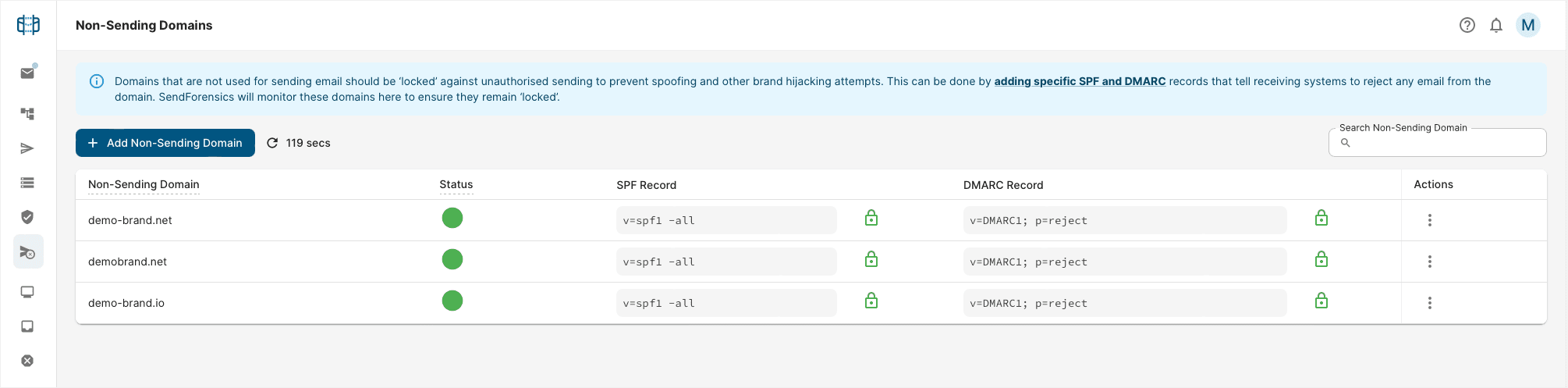The image size is (1568, 388).
Task: Open the mail envelope sidebar icon
Action: point(27,73)
